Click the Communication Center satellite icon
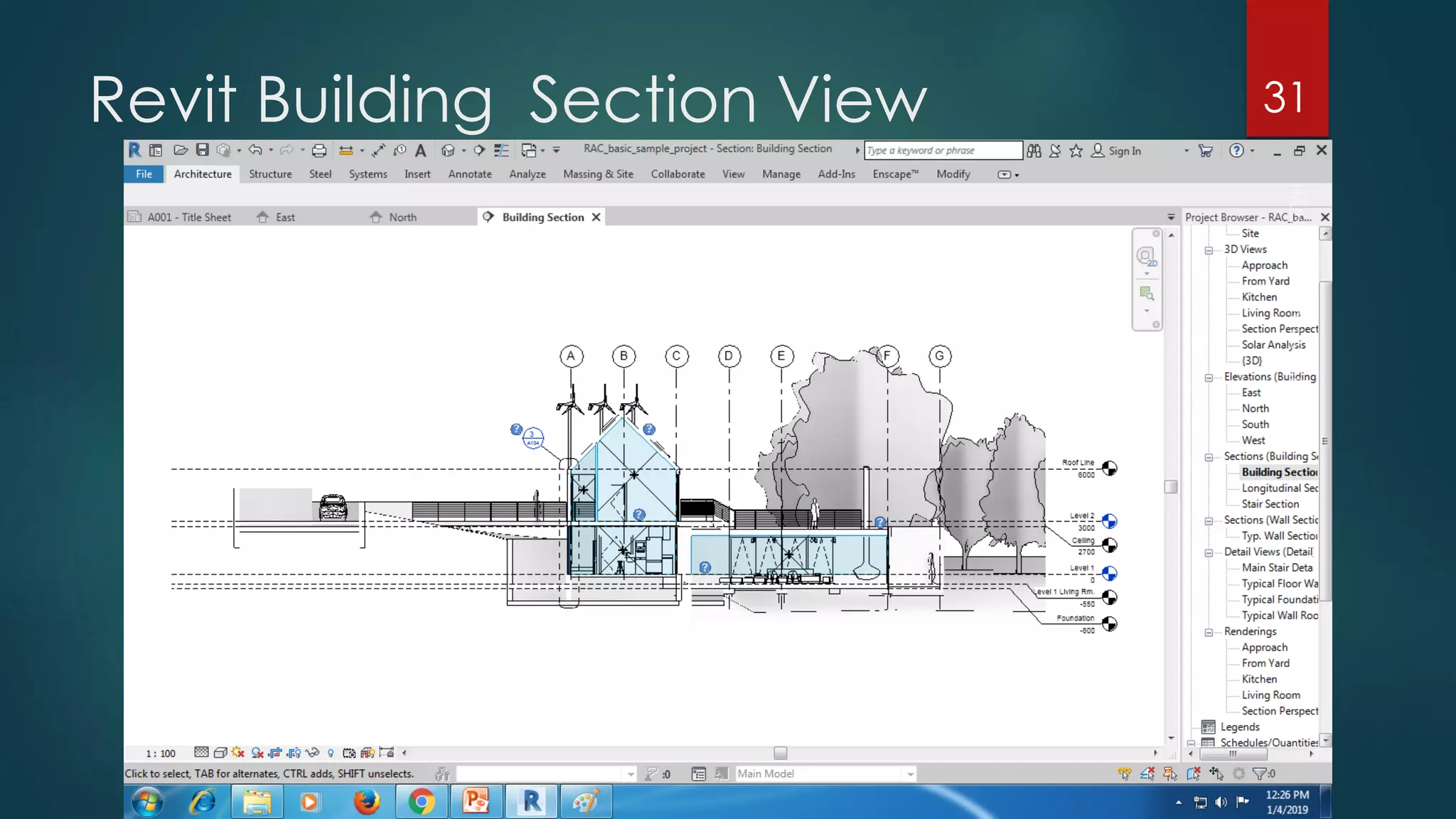This screenshot has height=819, width=1456. pos(1055,151)
